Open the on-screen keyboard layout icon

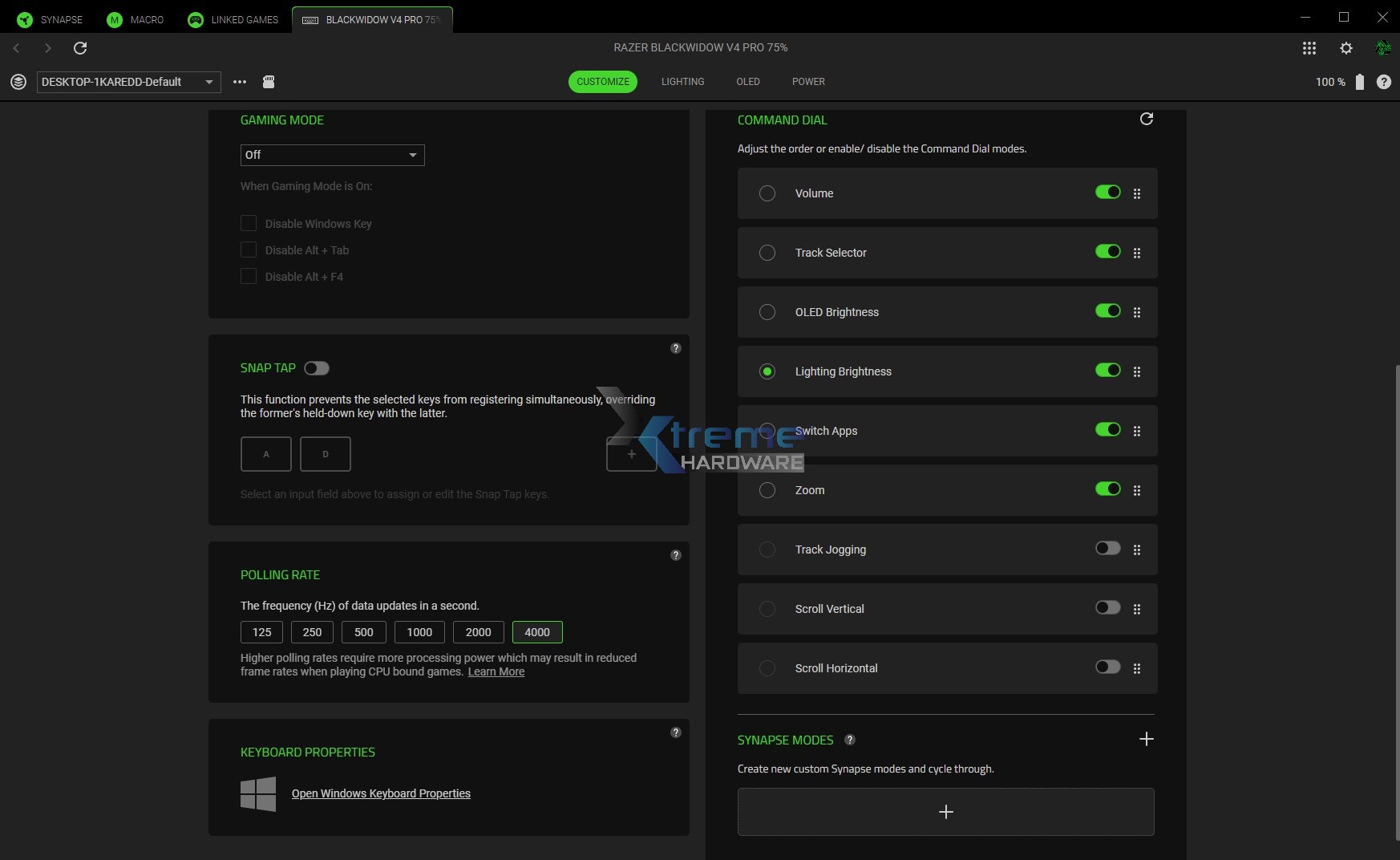269,82
